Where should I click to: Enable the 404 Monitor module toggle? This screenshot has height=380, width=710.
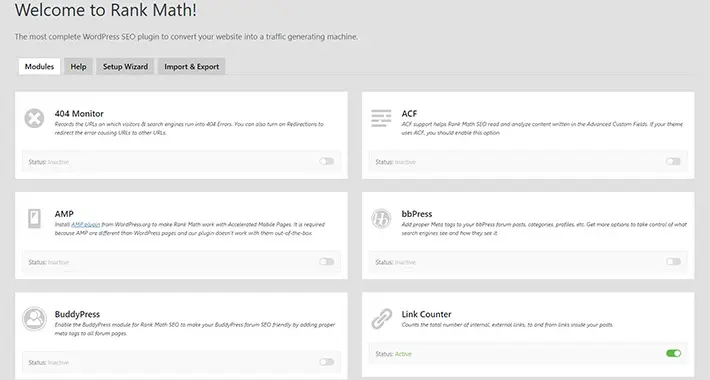(x=326, y=161)
